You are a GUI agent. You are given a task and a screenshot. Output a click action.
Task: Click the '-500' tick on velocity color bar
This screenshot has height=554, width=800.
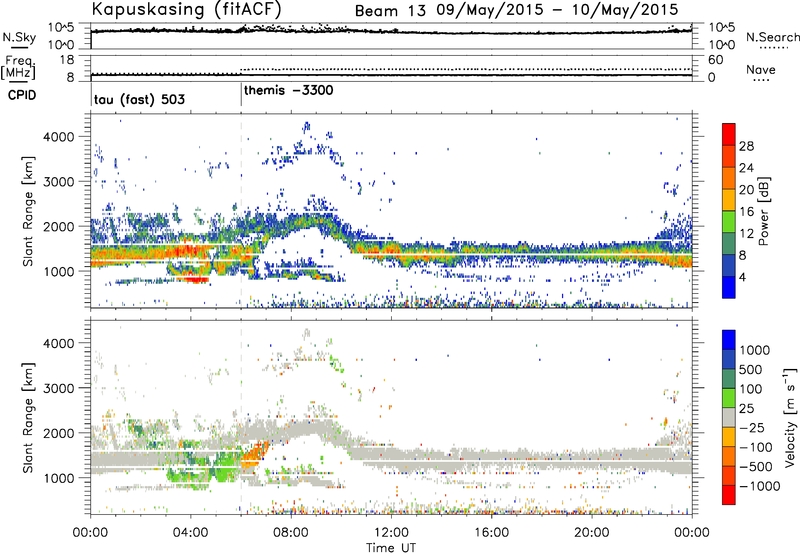point(755,466)
